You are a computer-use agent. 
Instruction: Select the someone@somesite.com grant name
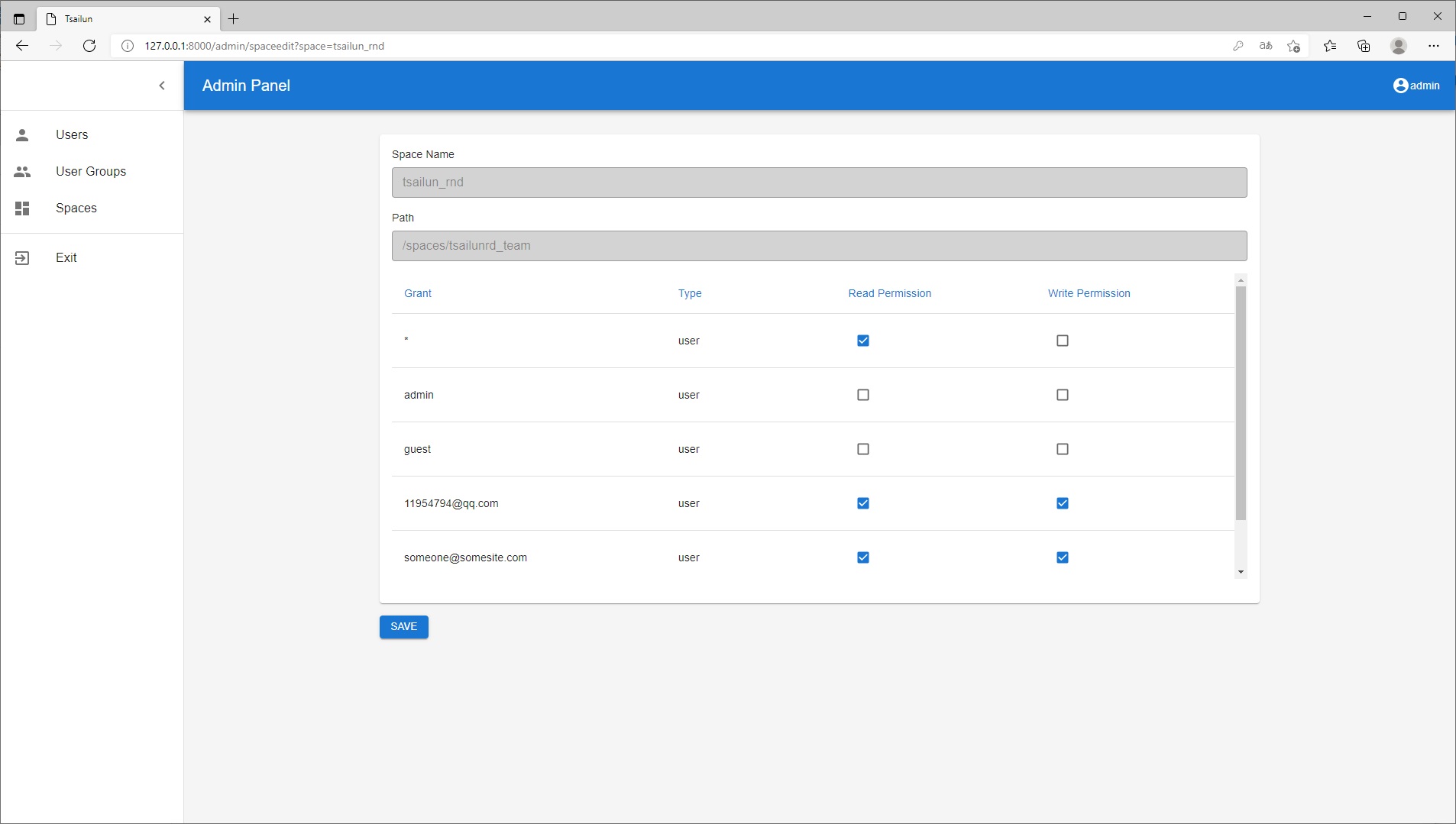click(465, 557)
